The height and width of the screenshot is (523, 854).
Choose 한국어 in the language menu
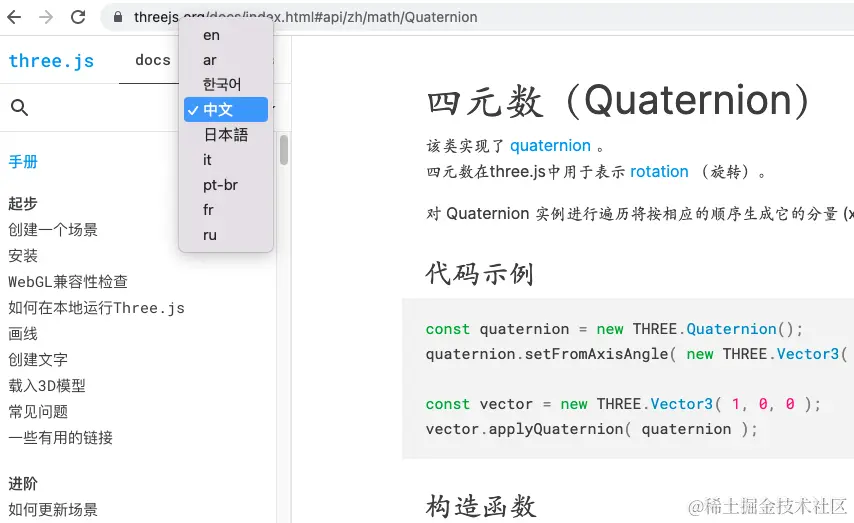pos(226,84)
